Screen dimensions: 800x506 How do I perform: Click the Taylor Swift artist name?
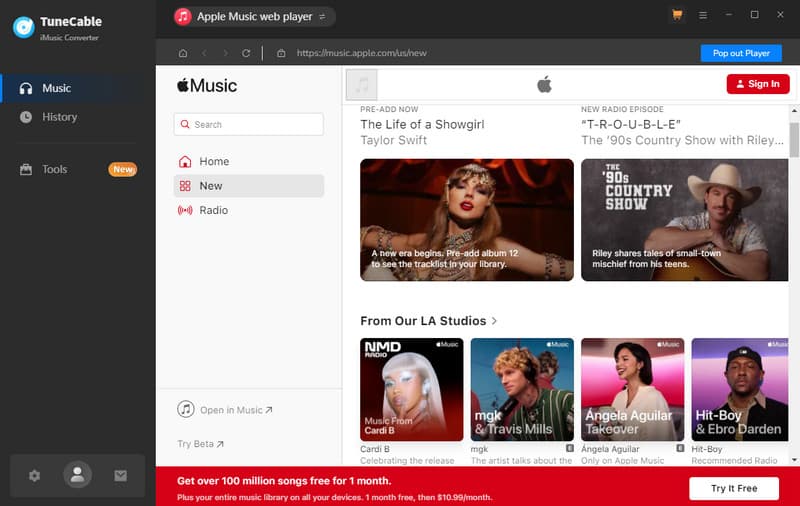pos(393,140)
